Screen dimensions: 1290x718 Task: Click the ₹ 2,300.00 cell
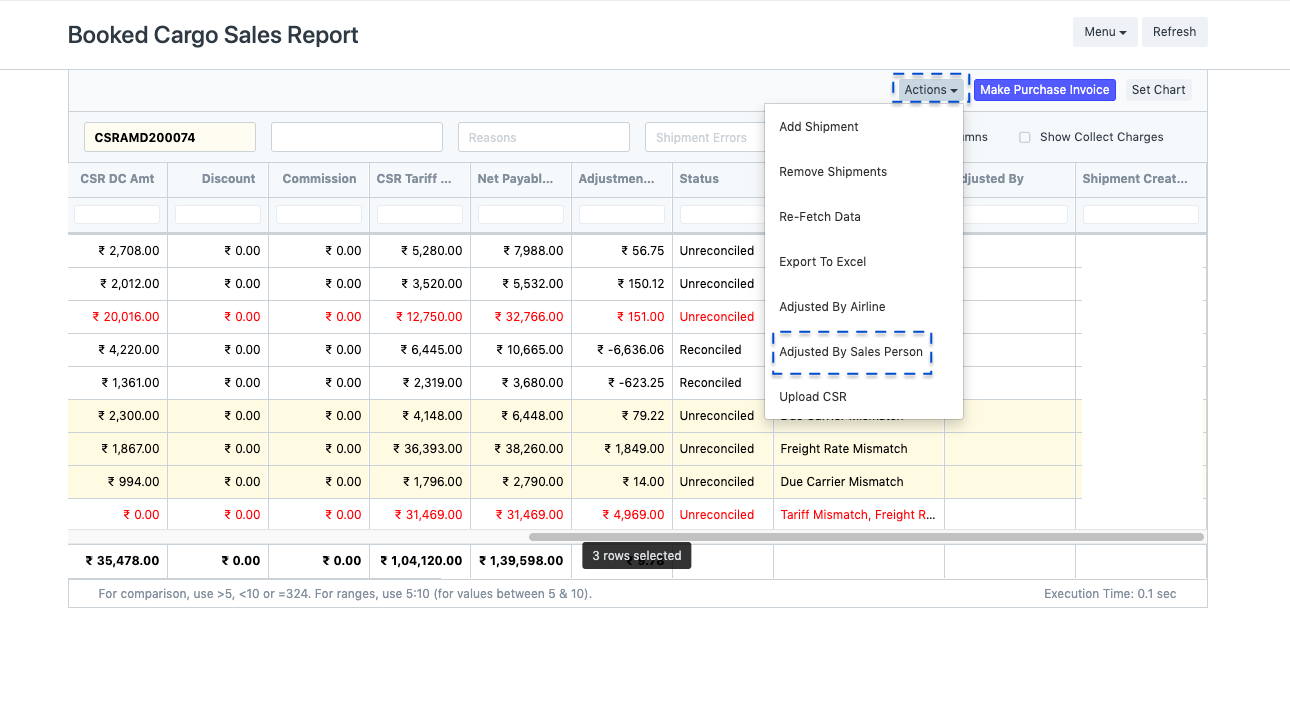tap(118, 416)
